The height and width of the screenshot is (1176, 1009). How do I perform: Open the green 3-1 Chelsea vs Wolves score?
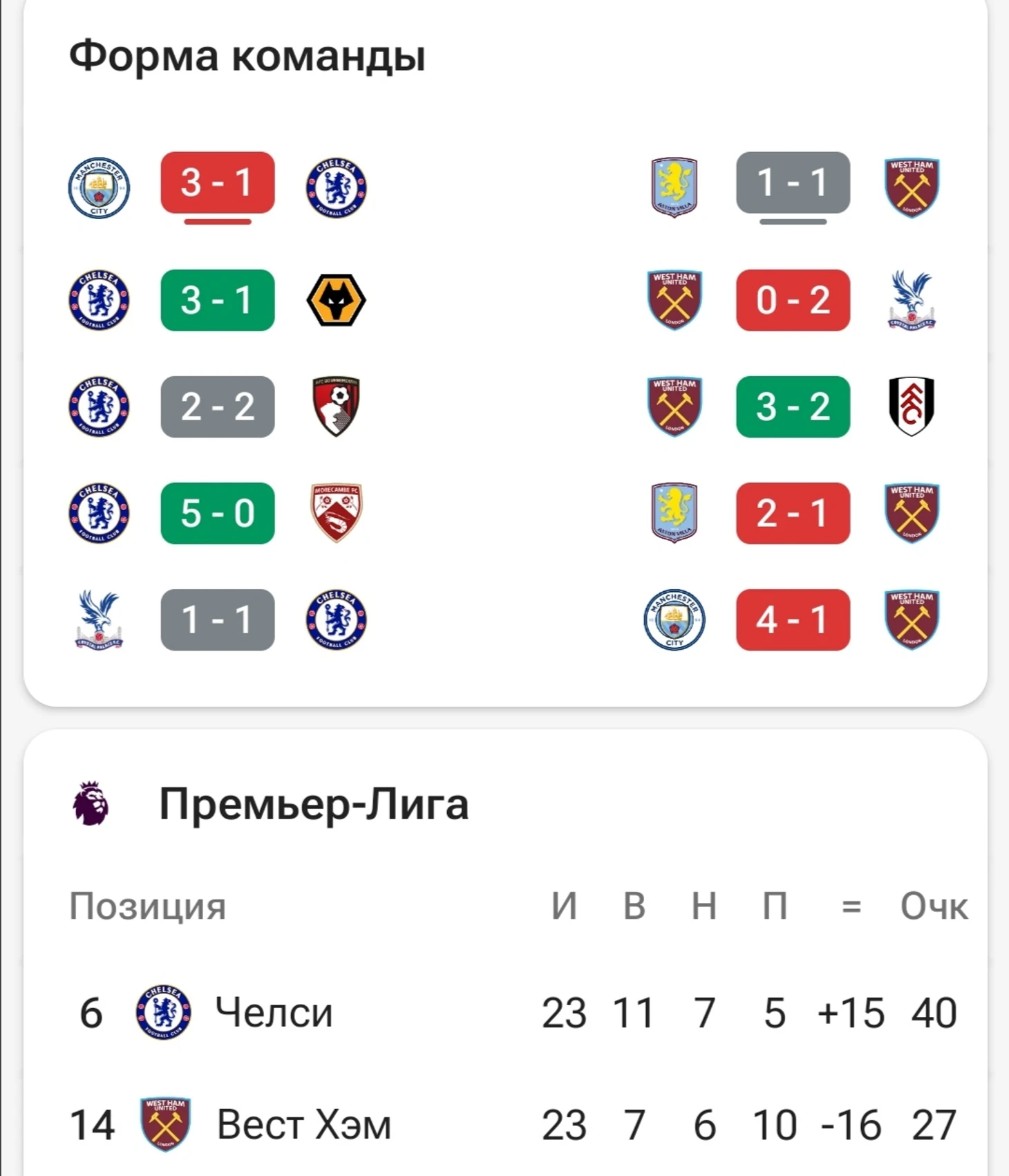(218, 300)
